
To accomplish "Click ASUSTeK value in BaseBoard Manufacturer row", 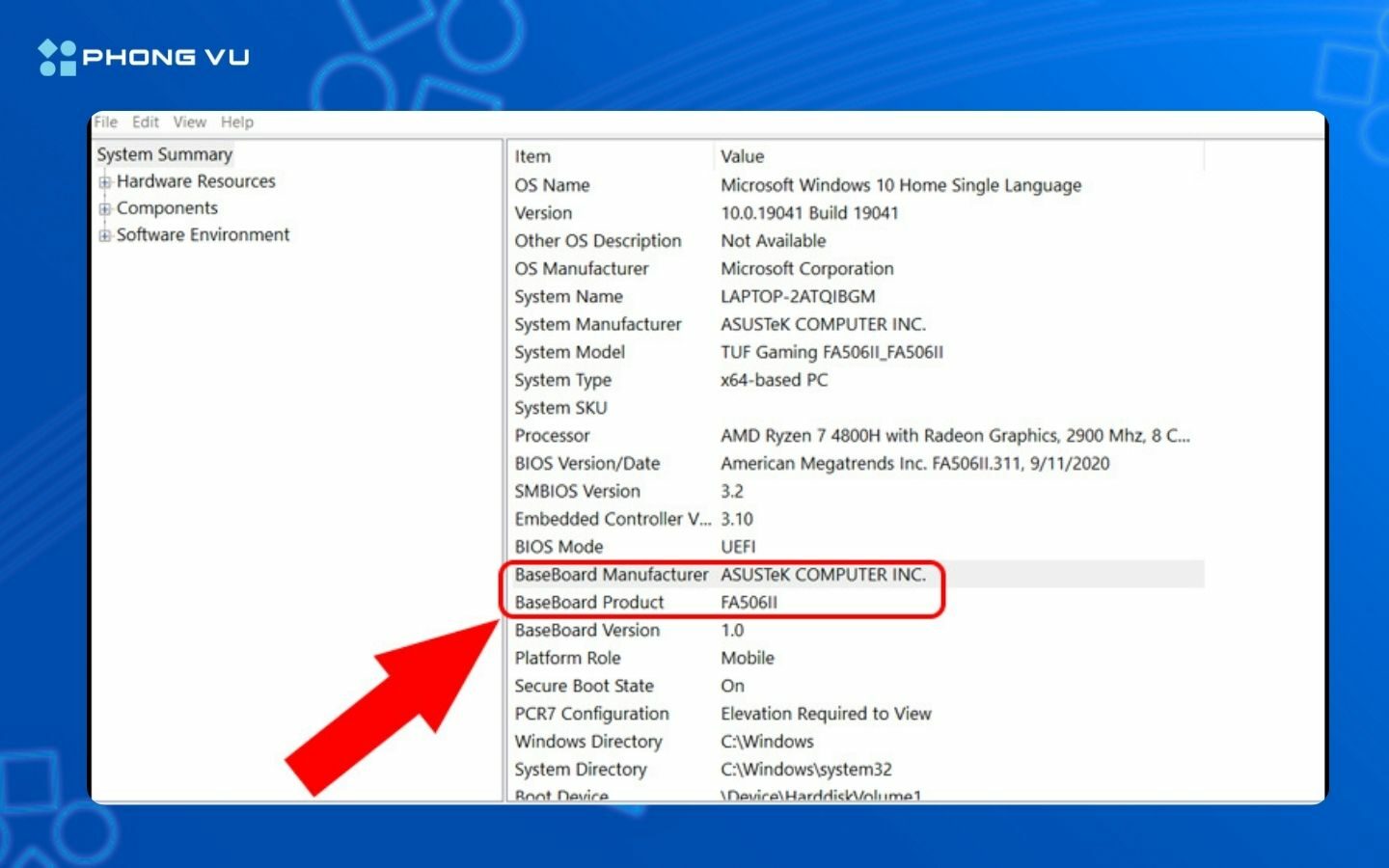I will [823, 575].
